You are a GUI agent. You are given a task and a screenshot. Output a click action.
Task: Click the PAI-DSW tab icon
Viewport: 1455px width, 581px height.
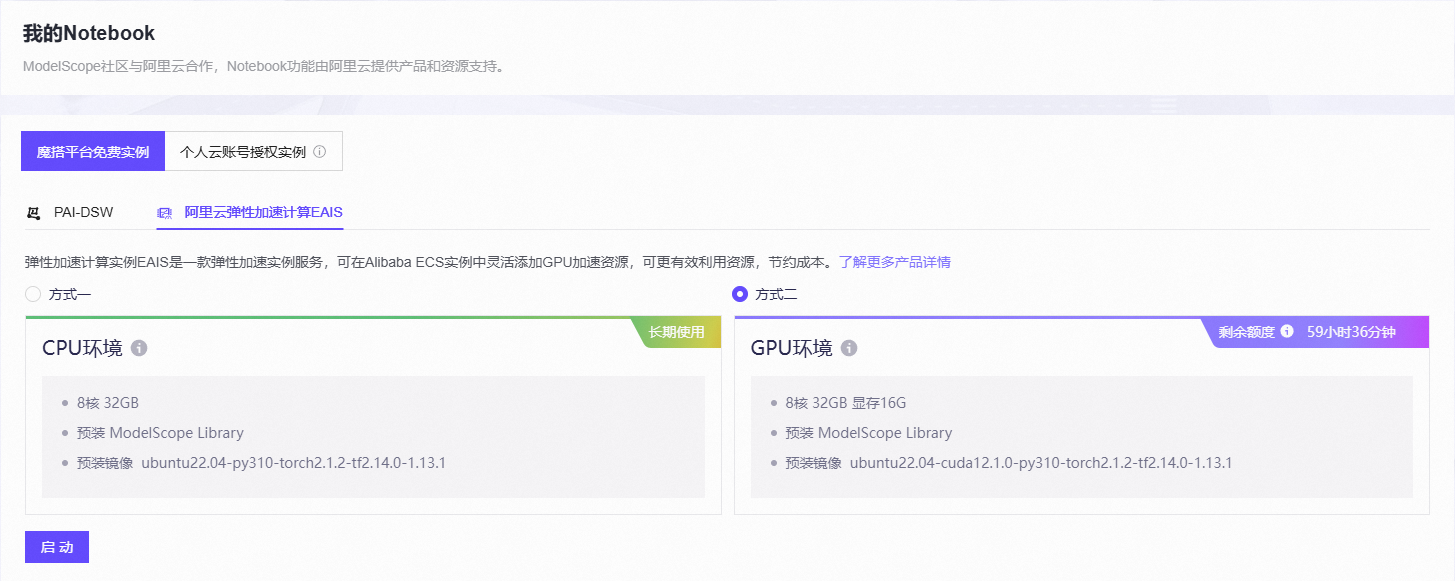(34, 212)
